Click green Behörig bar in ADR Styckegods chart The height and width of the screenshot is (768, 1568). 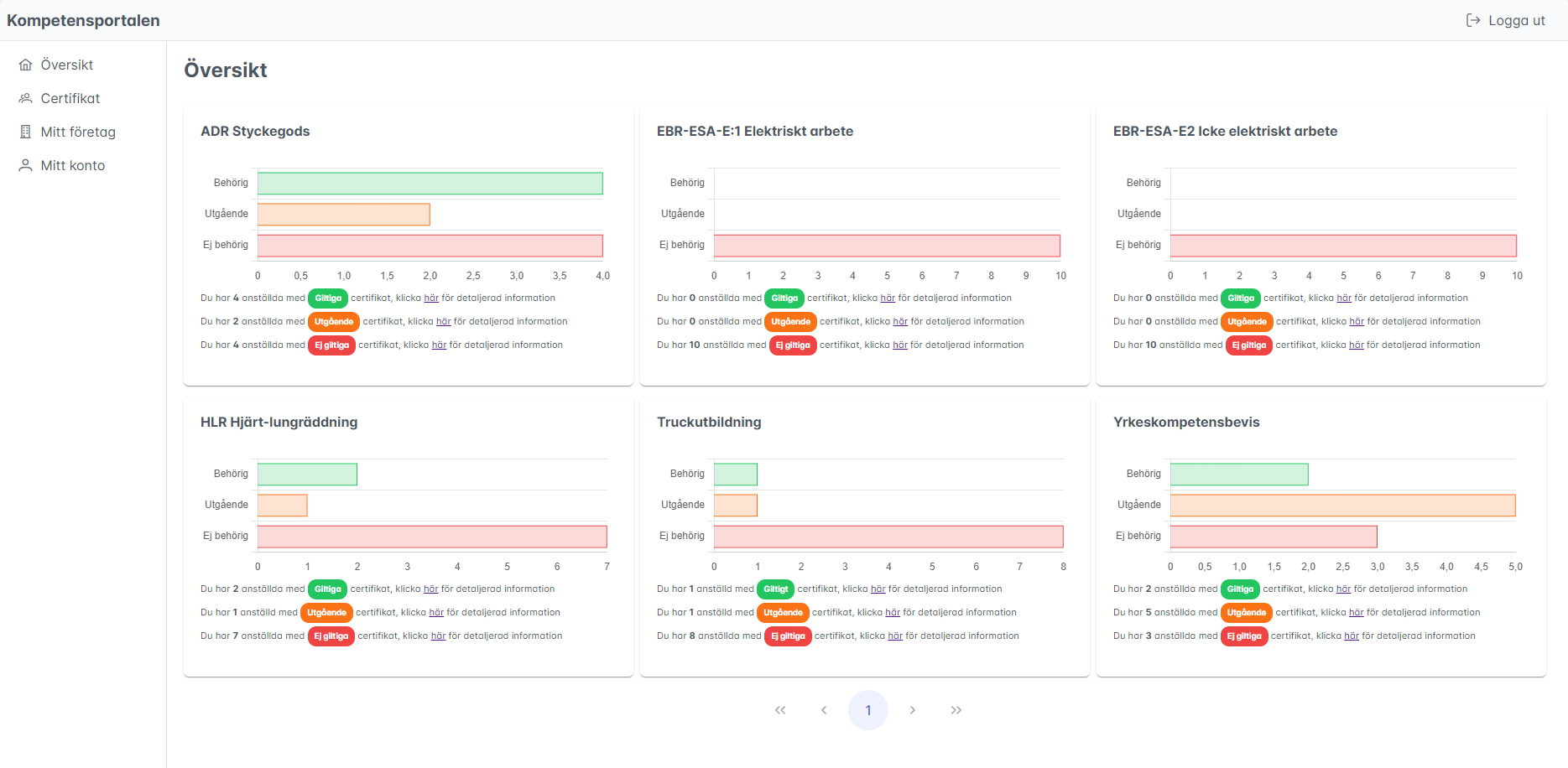[x=430, y=183]
